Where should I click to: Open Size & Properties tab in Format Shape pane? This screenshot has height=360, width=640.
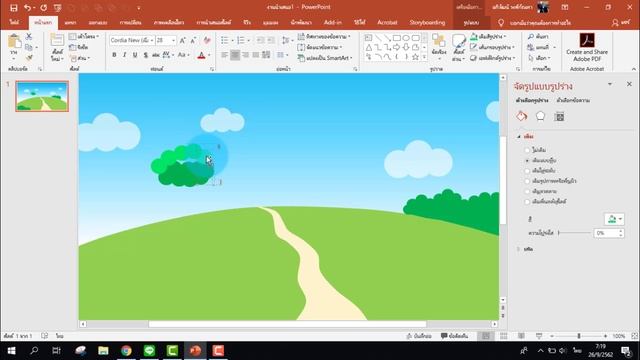[x=560, y=117]
